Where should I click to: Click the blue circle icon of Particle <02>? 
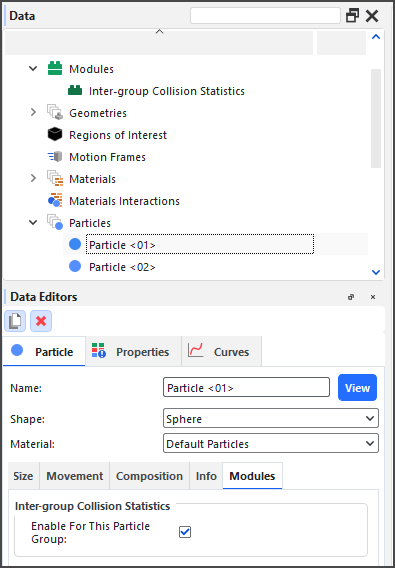coord(75,267)
